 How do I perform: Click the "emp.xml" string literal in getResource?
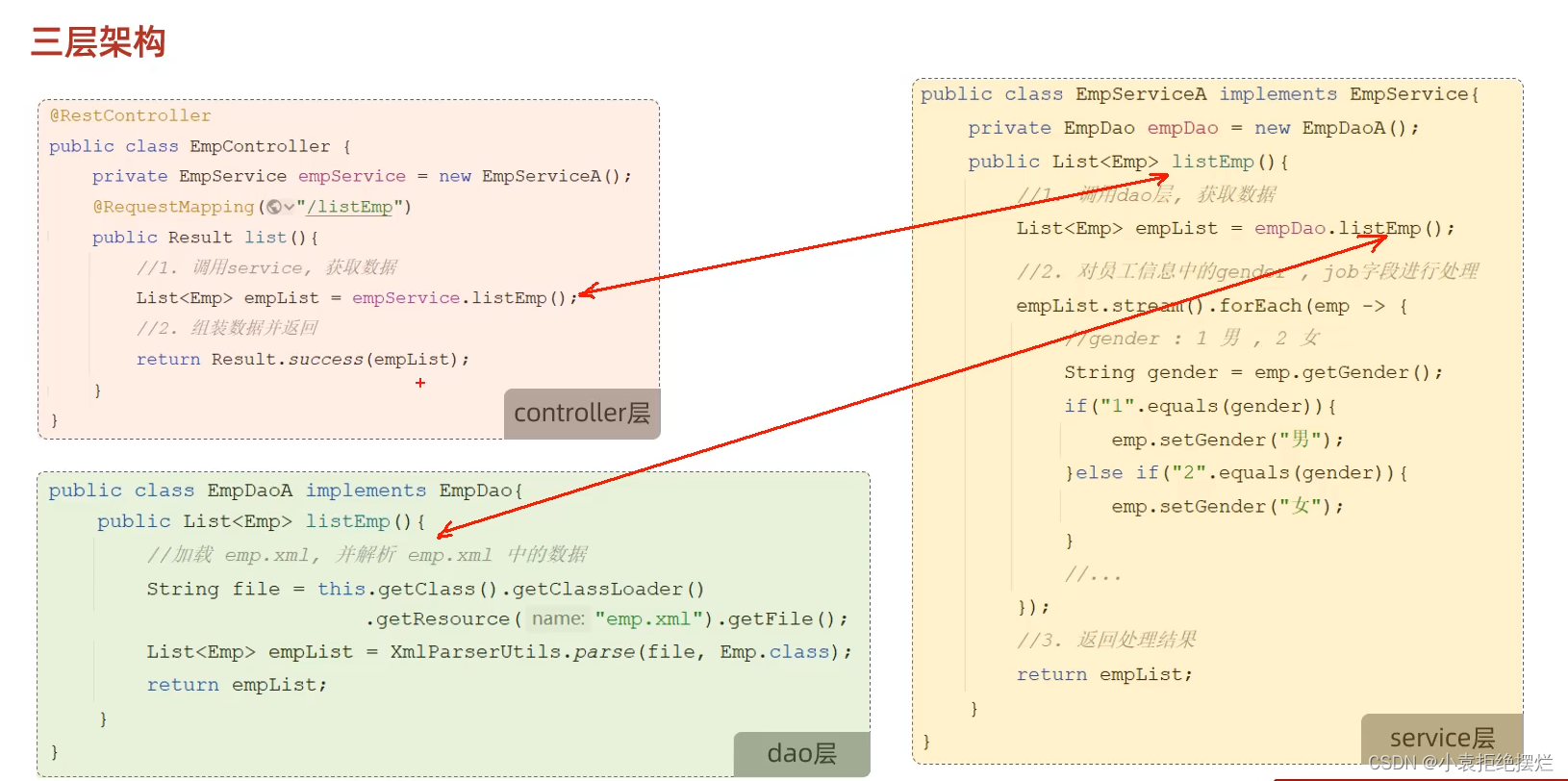coord(648,619)
